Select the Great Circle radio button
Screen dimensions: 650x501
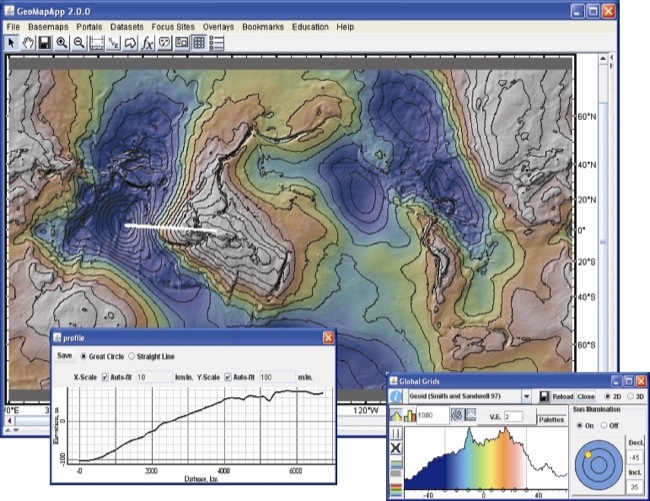(x=83, y=355)
